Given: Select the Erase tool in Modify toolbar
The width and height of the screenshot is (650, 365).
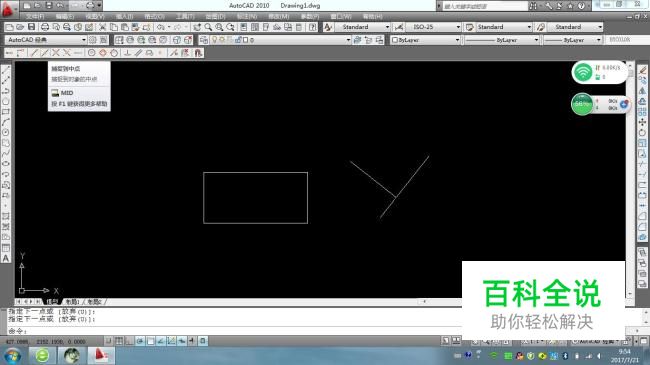Looking at the screenshot, I should (642, 70).
